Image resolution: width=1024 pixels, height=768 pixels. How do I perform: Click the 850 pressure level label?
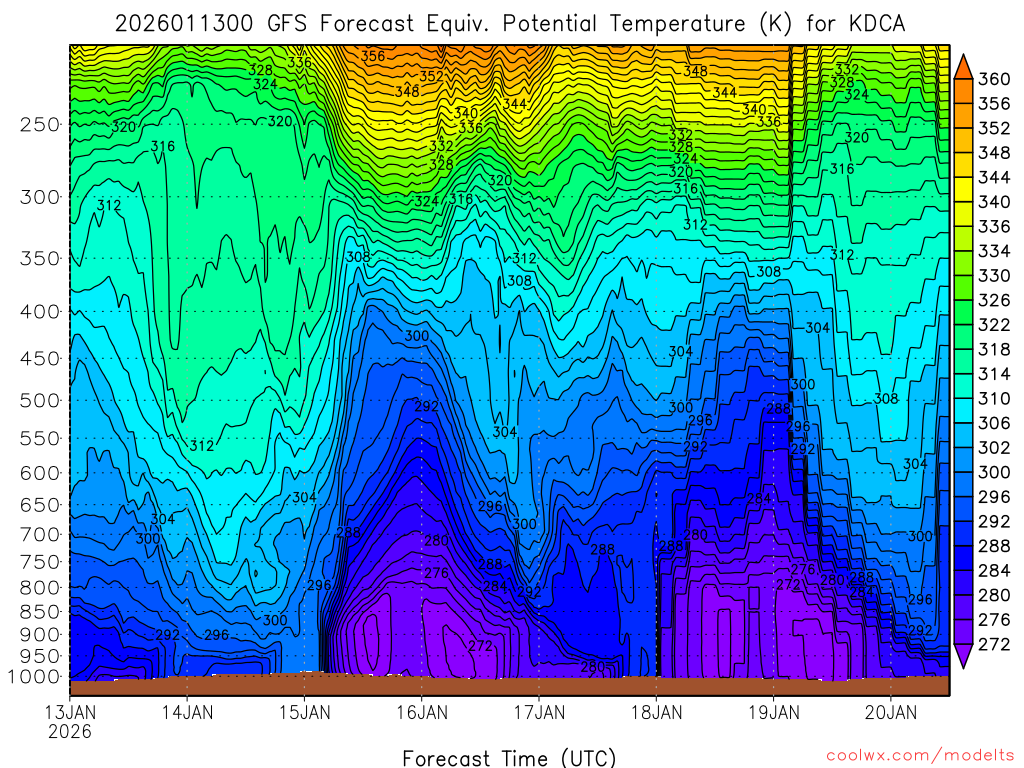[x=40, y=611]
